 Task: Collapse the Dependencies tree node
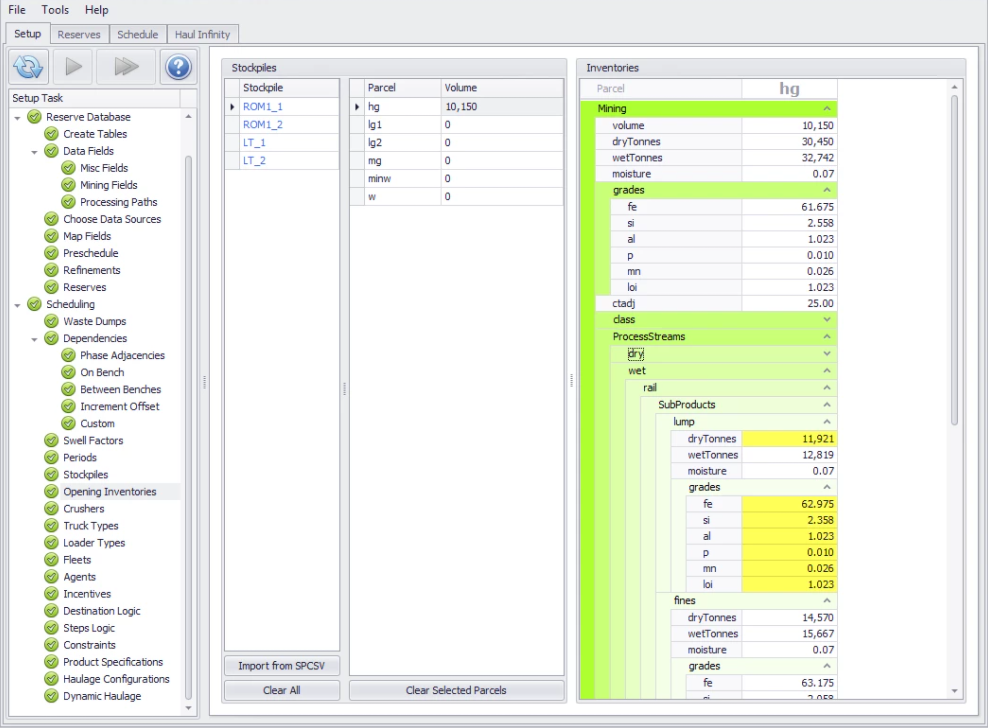coord(35,338)
